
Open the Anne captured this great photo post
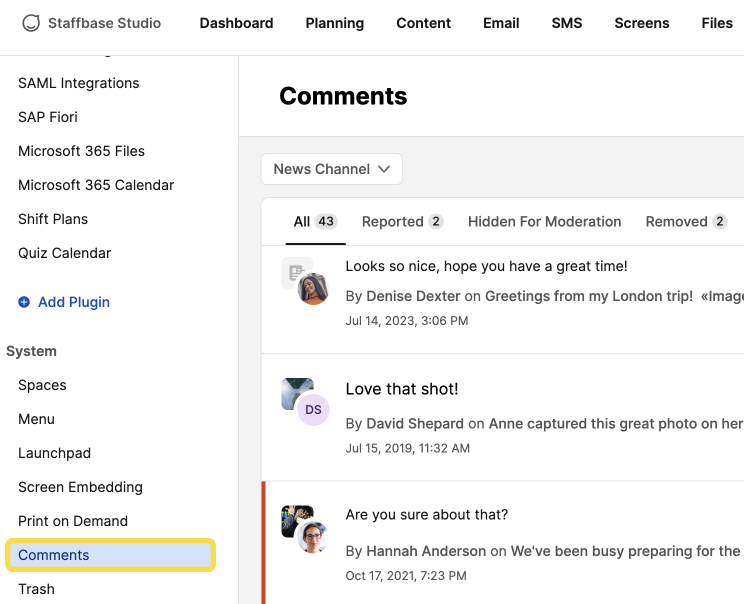click(616, 423)
